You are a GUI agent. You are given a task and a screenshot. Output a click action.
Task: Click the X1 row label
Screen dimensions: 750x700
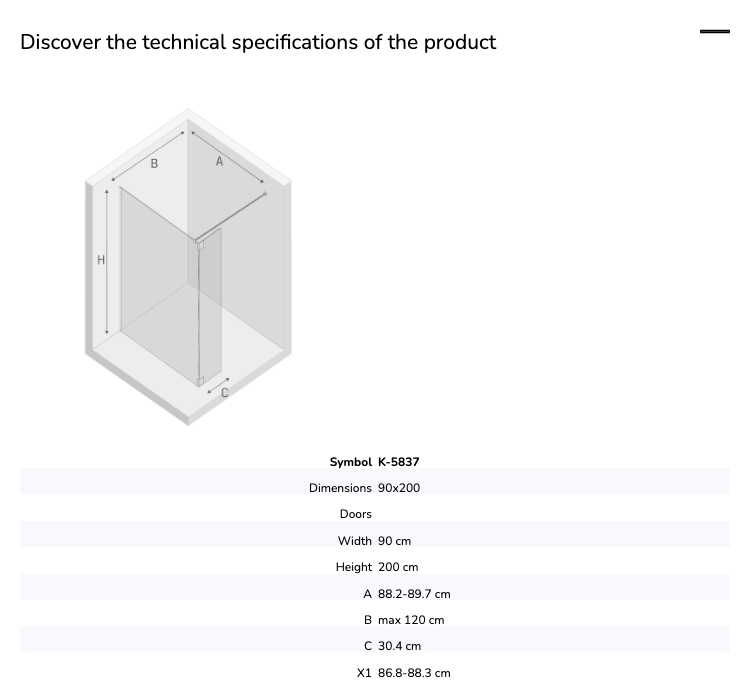pos(364,673)
